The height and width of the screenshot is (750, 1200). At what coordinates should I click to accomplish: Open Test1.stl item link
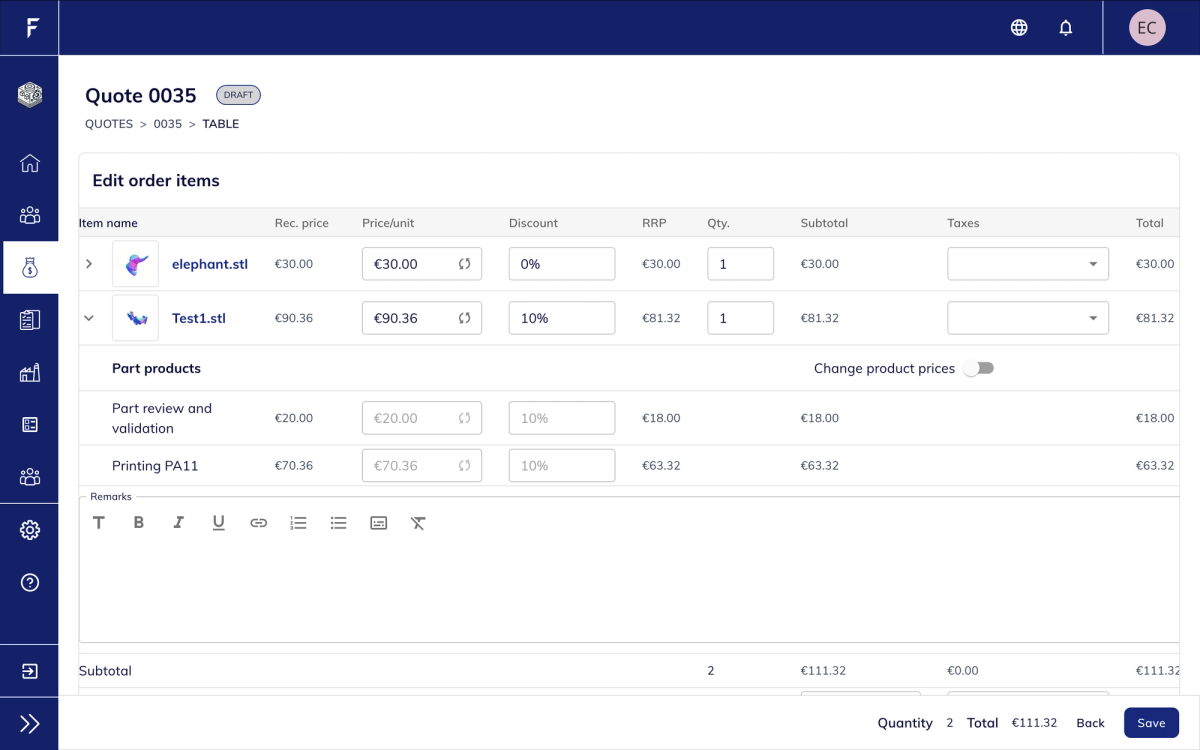(199, 318)
